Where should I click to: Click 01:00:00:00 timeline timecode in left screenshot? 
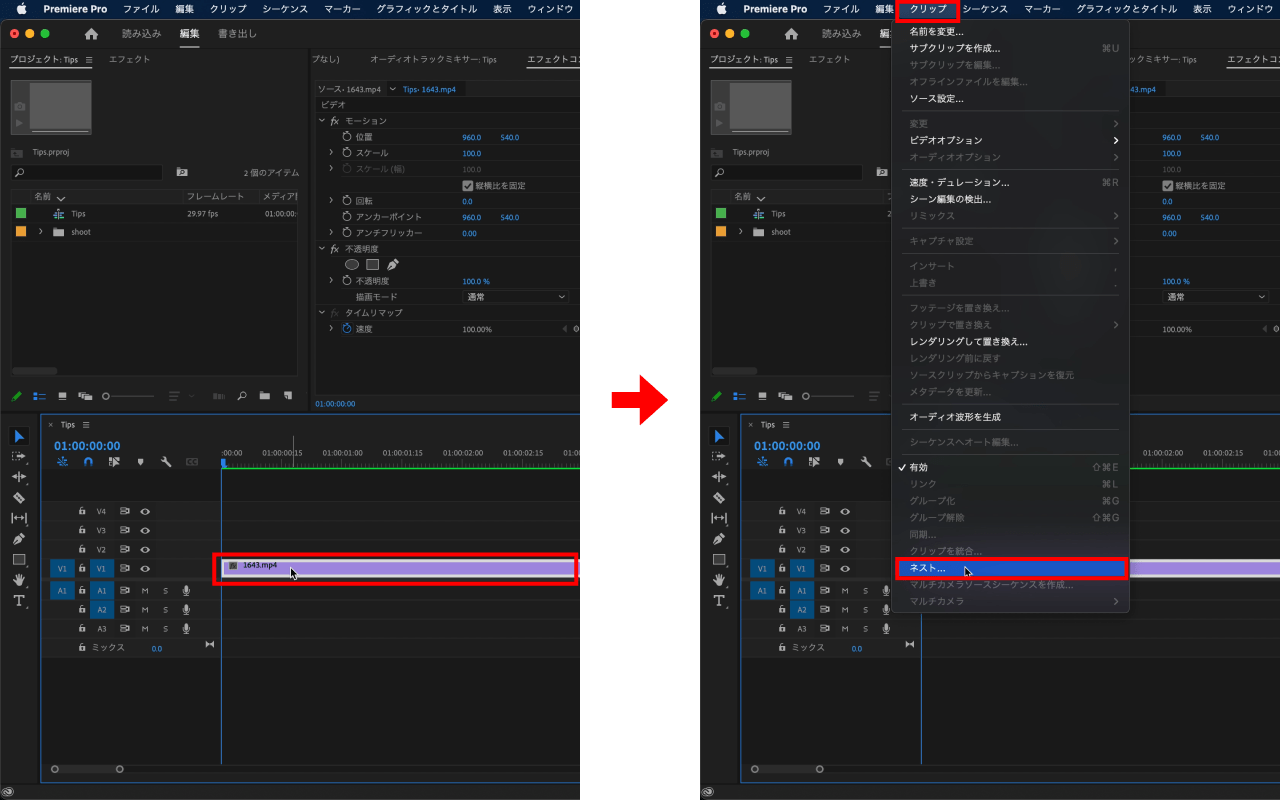click(87, 446)
